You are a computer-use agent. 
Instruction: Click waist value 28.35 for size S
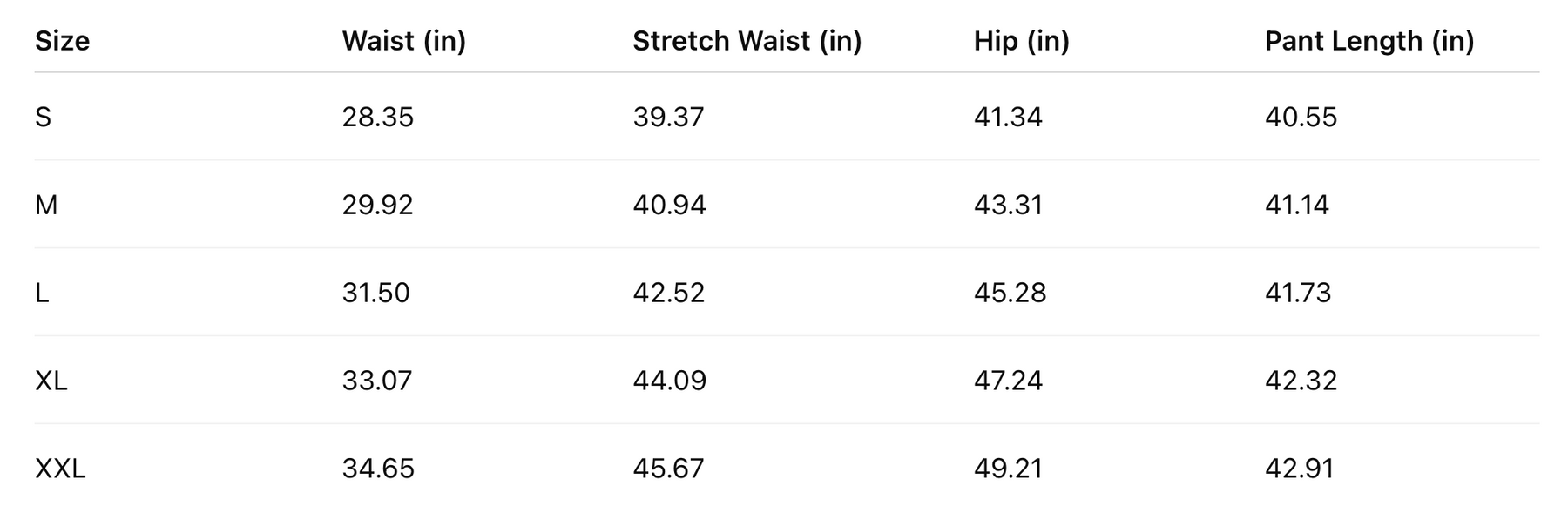pyautogui.click(x=377, y=117)
